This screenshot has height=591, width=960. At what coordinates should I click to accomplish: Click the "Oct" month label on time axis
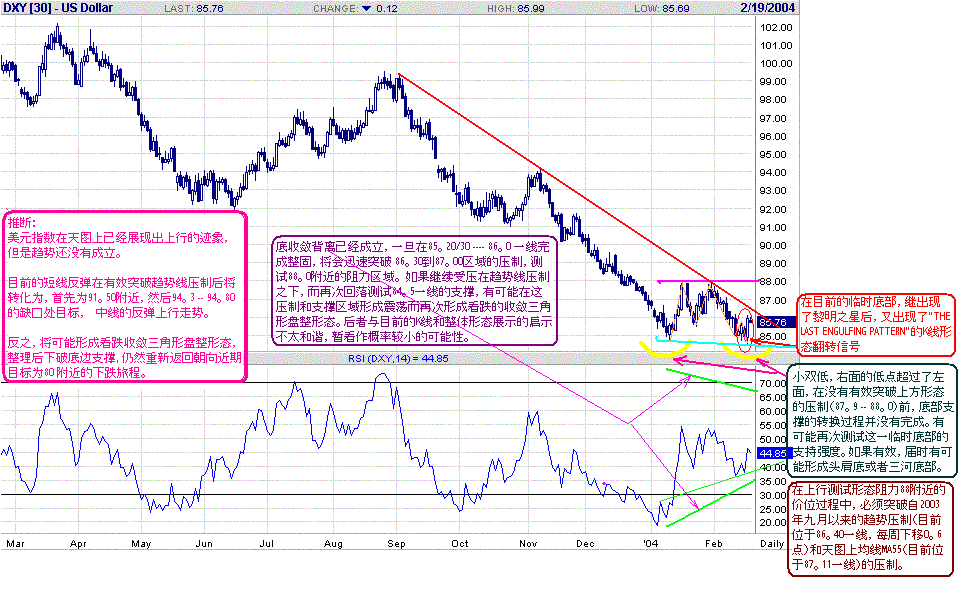tap(459, 544)
